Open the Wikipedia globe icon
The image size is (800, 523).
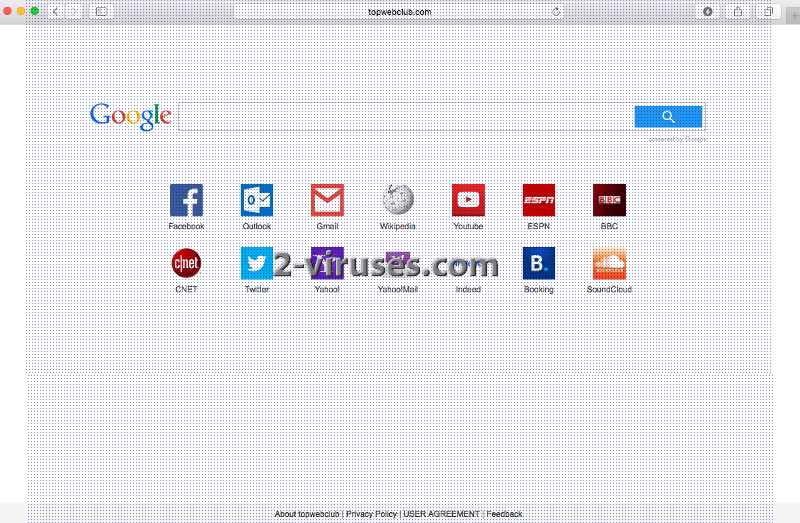point(397,200)
